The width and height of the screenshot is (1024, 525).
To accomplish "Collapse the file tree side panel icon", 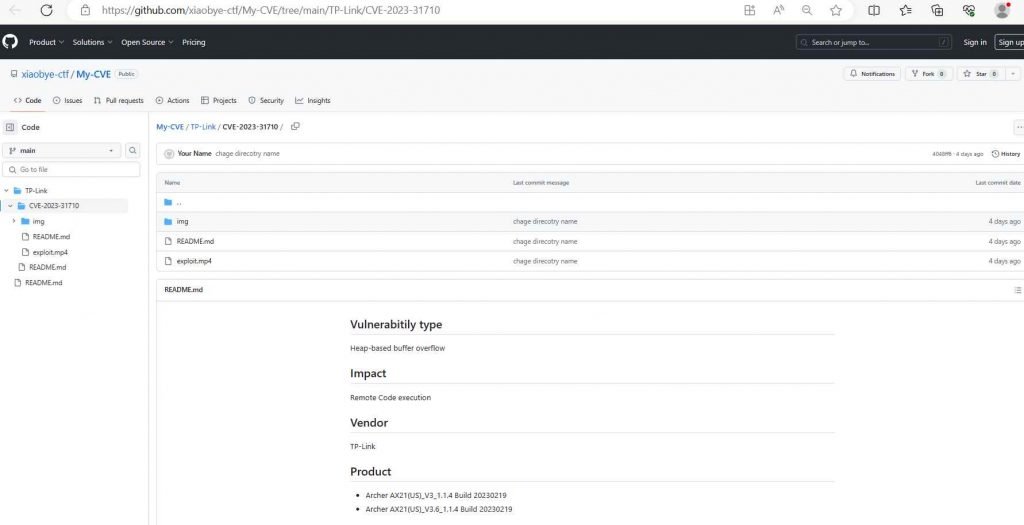I will click(10, 127).
